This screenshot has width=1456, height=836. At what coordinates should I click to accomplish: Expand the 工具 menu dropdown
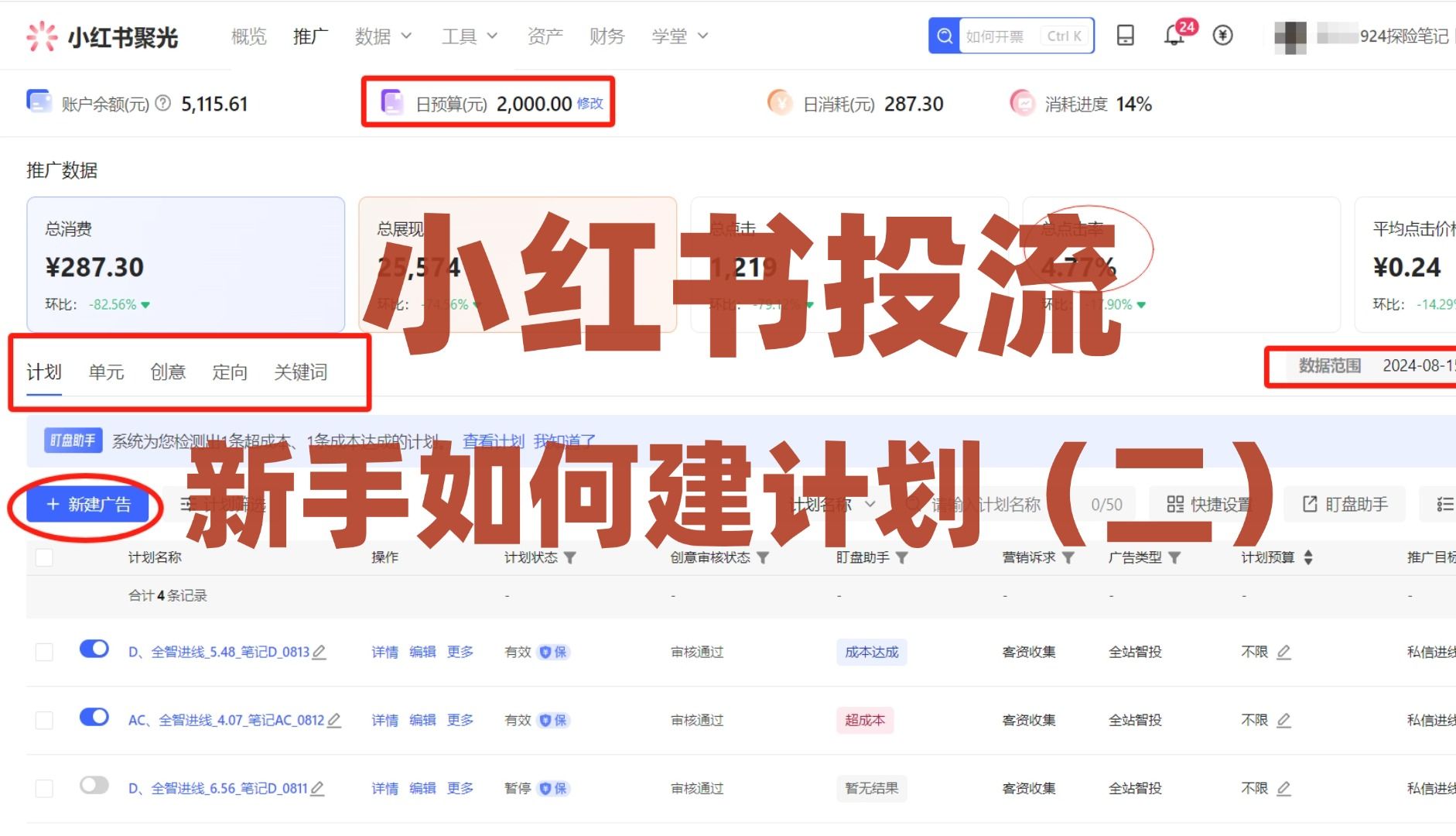coord(470,36)
